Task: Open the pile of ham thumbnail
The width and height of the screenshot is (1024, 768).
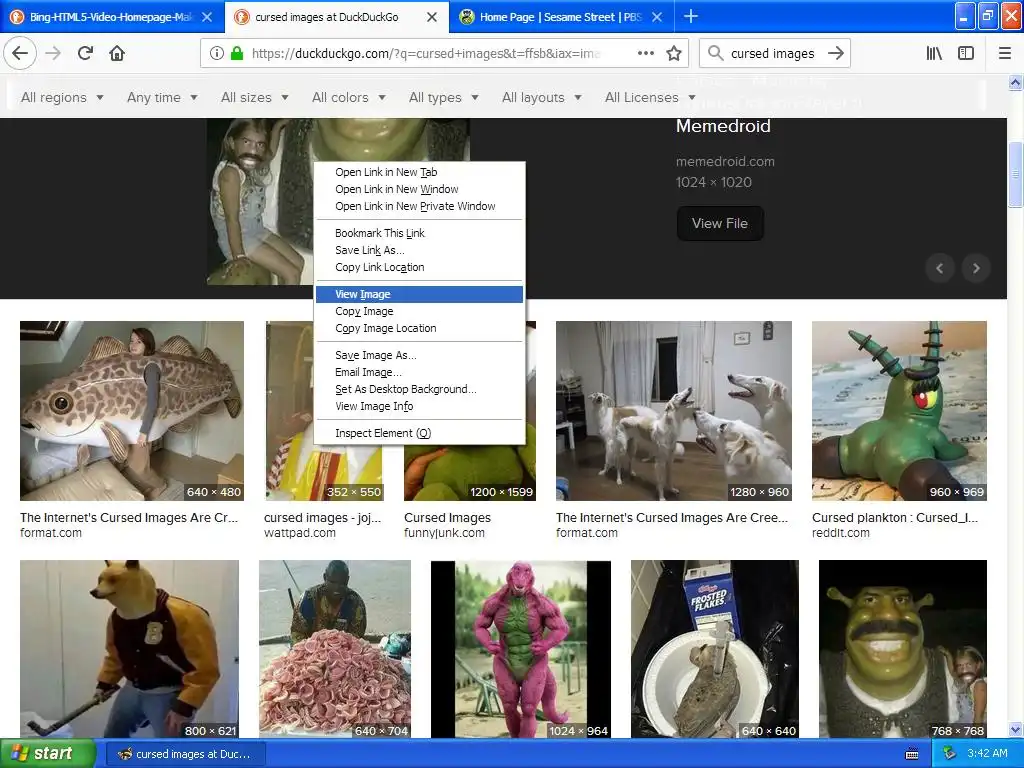Action: click(335, 648)
